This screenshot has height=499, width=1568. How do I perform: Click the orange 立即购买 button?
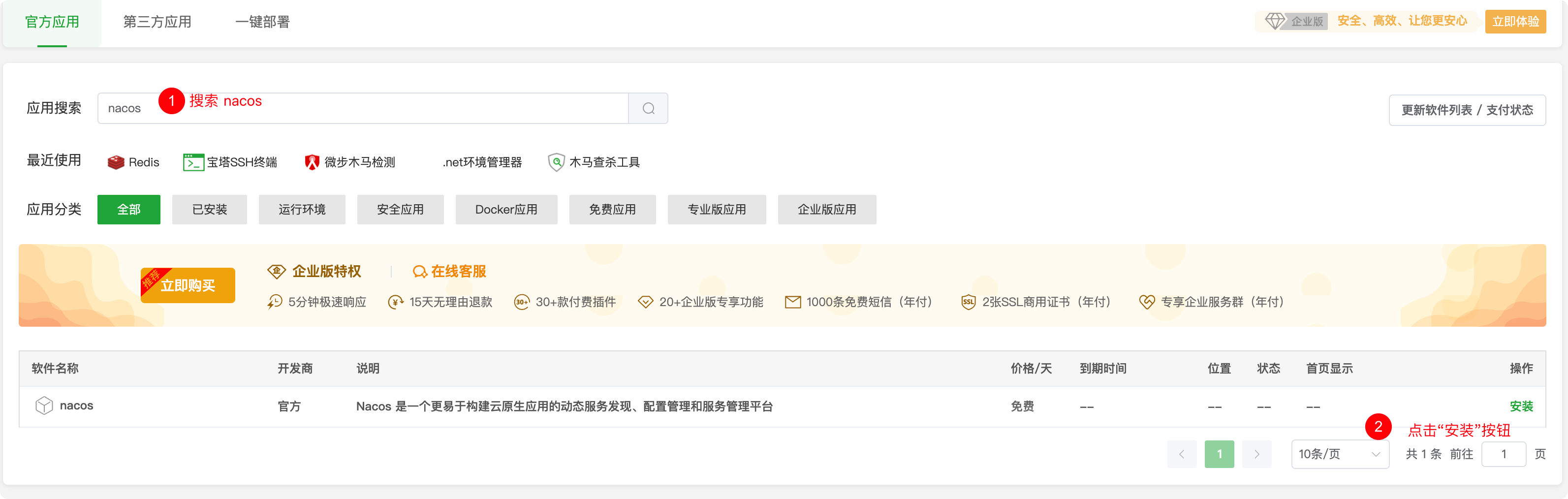click(188, 286)
